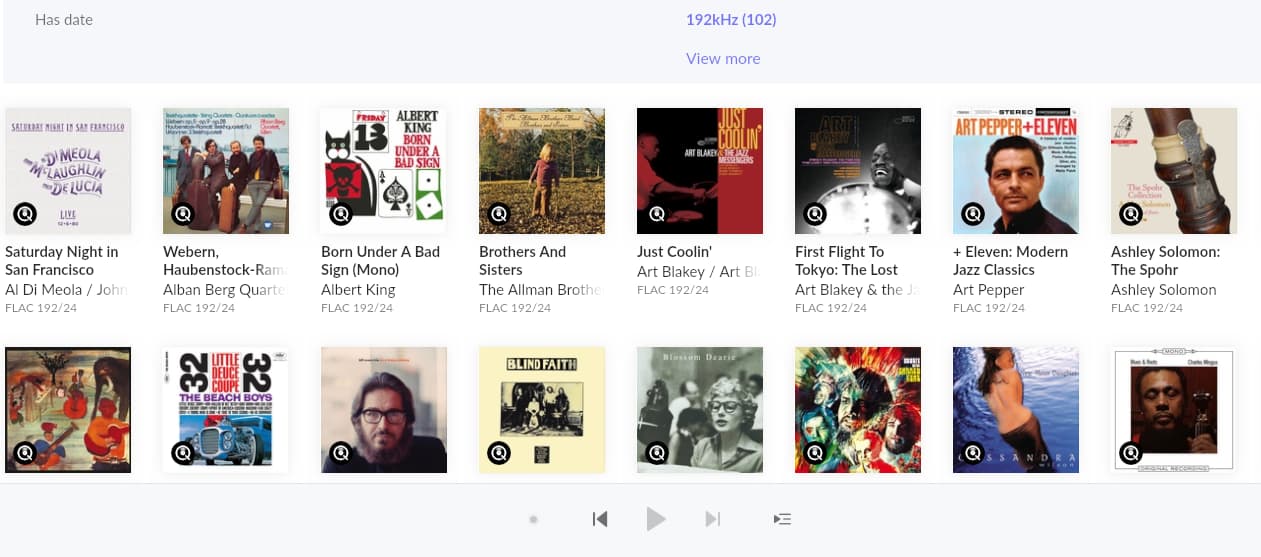Open Born Under A Bad Sign album title
This screenshot has height=557, width=1261.
380,261
